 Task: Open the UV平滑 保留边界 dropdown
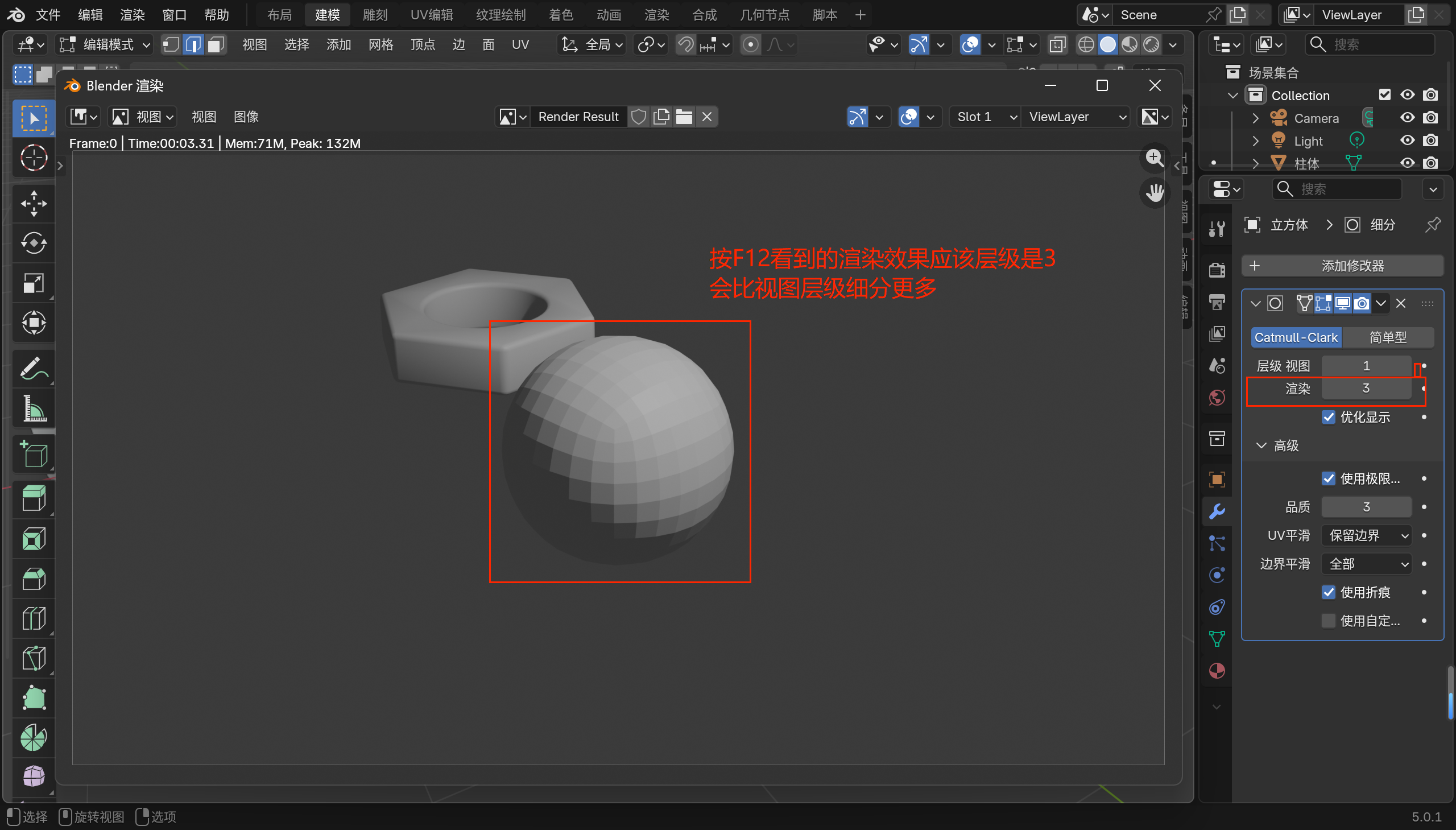click(x=1367, y=535)
